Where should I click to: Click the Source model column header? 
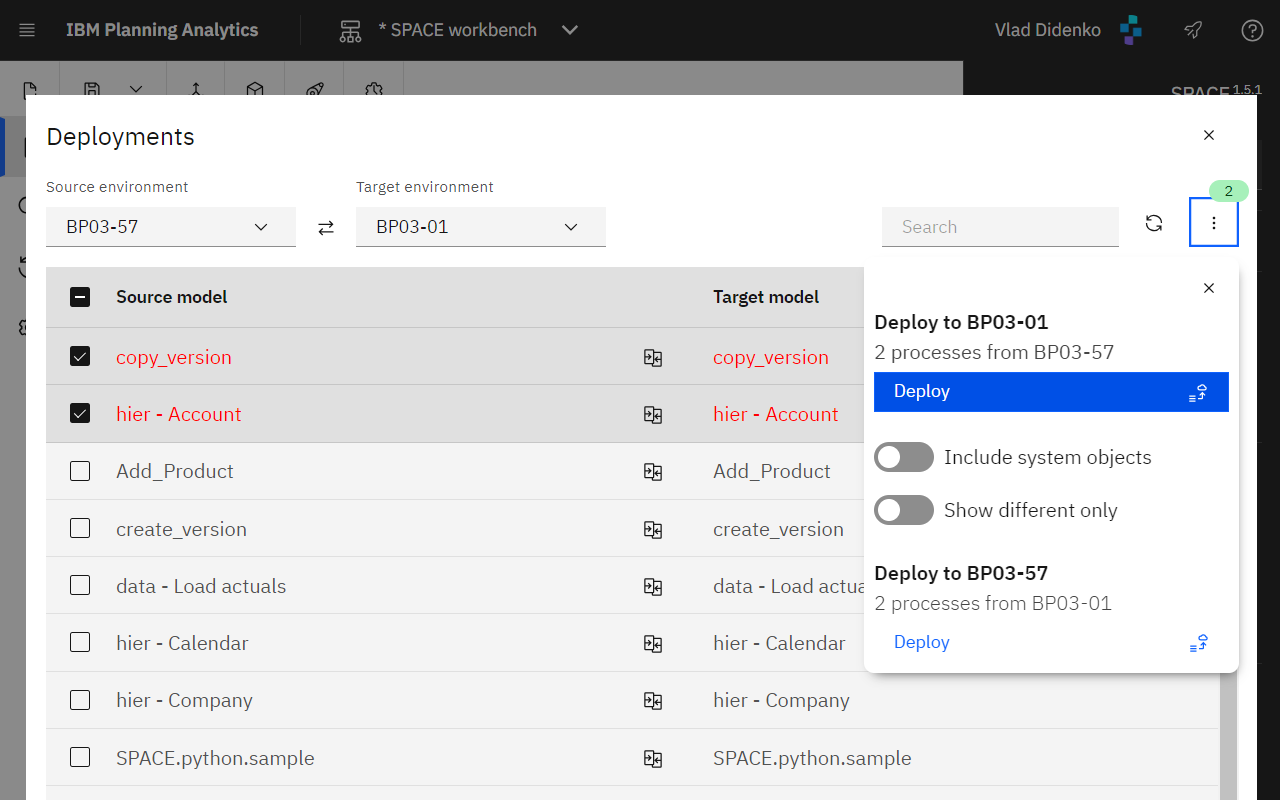tap(172, 297)
